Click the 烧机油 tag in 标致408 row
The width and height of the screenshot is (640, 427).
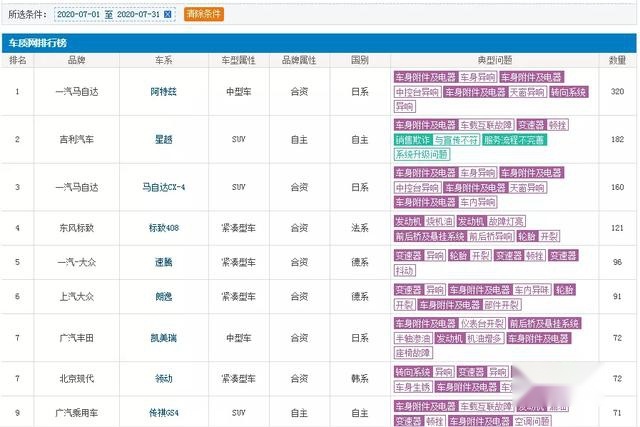[439, 222]
